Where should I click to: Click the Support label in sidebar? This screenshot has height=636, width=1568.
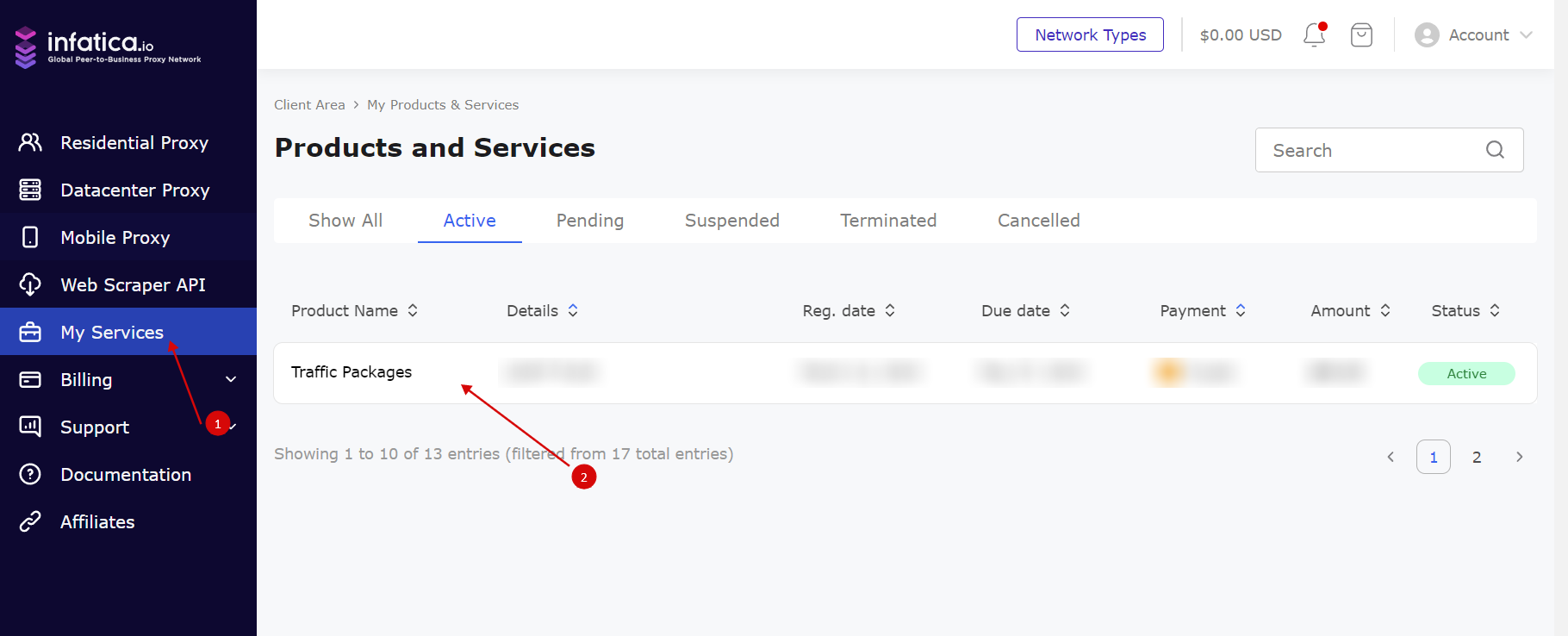coord(95,427)
